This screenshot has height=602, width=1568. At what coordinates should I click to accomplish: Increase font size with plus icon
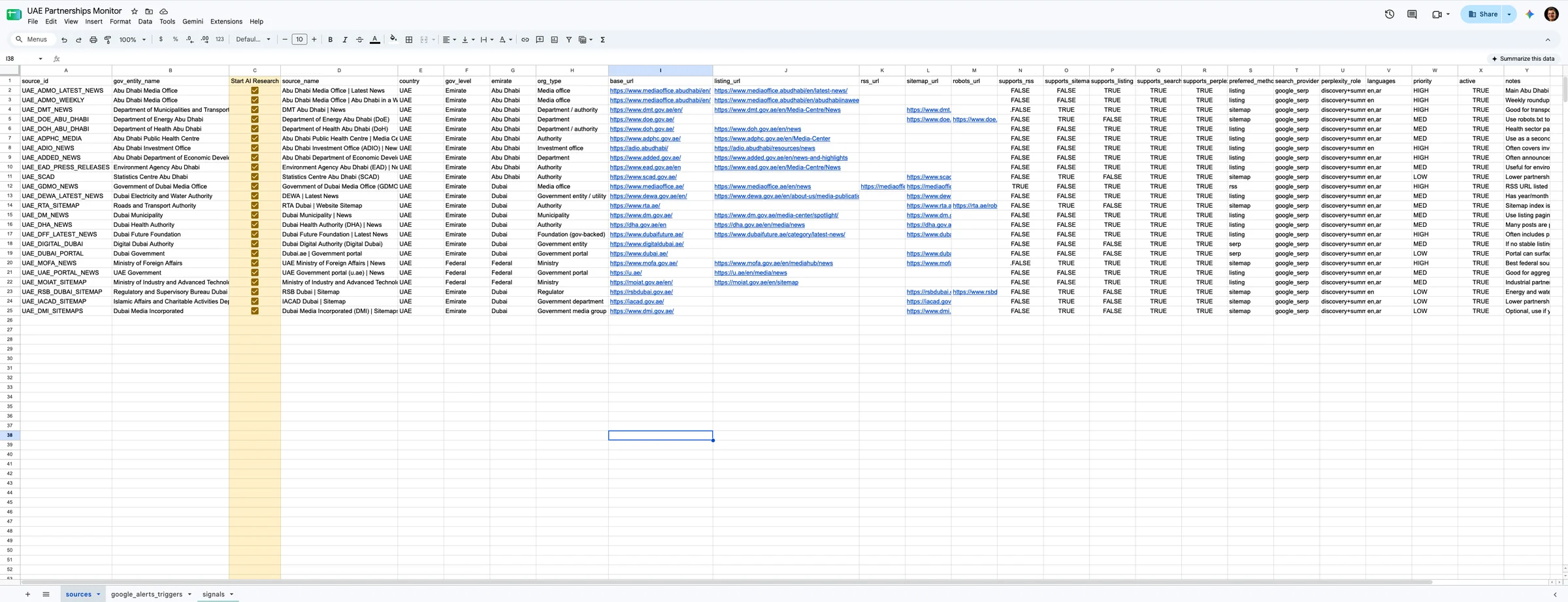pos(314,40)
